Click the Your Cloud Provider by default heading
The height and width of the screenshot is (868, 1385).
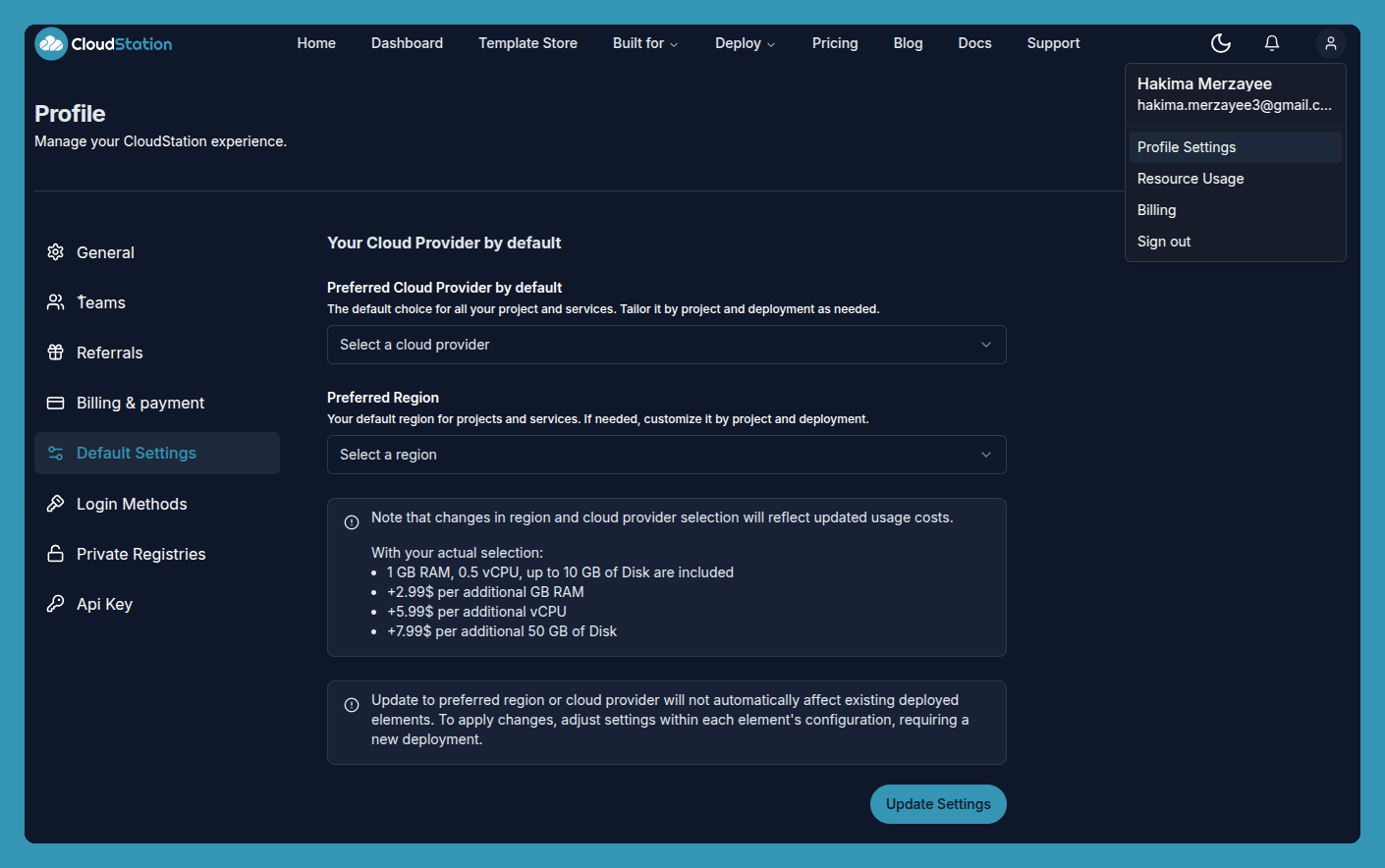click(444, 243)
